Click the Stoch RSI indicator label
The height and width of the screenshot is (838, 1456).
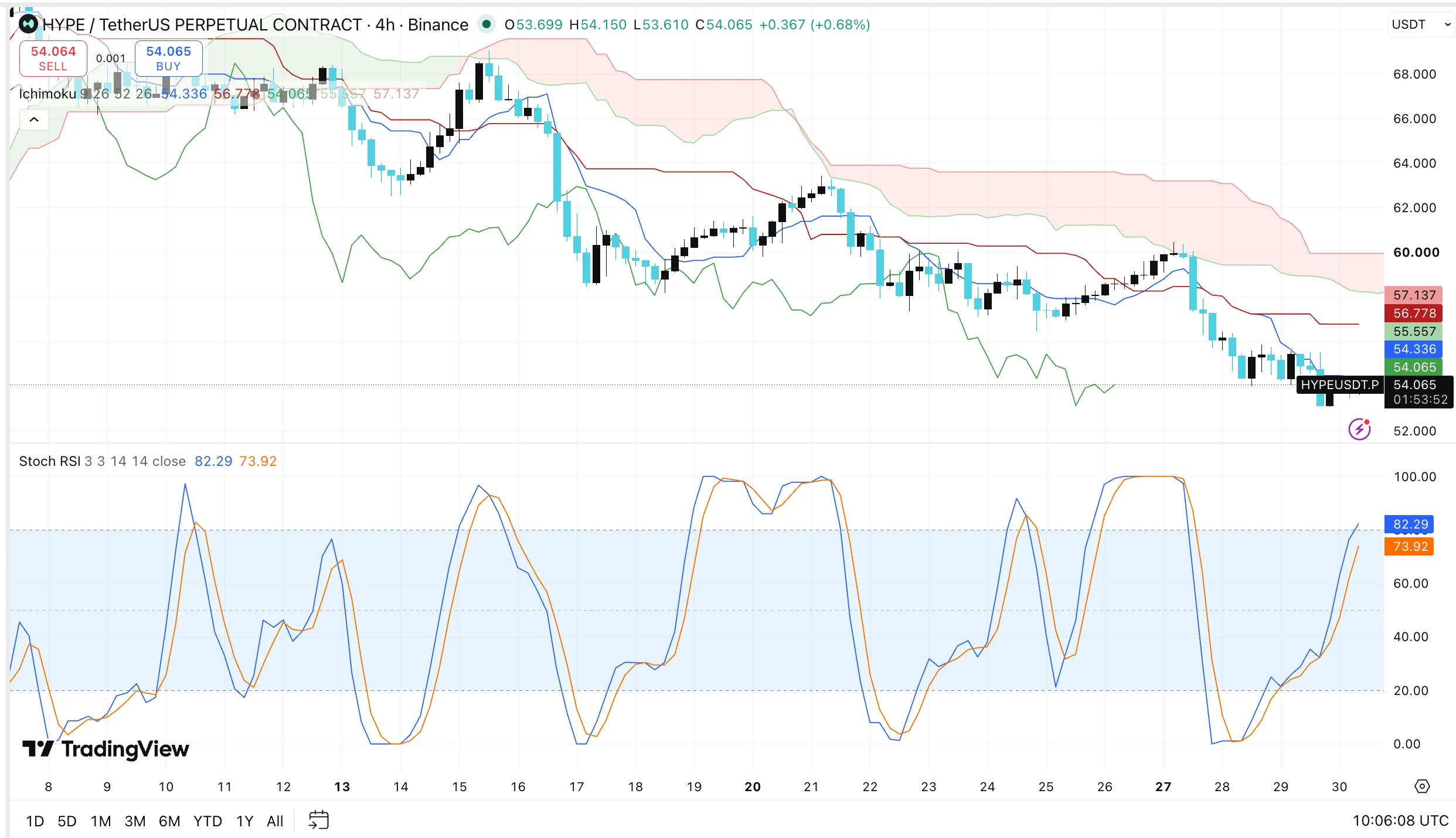click(50, 461)
